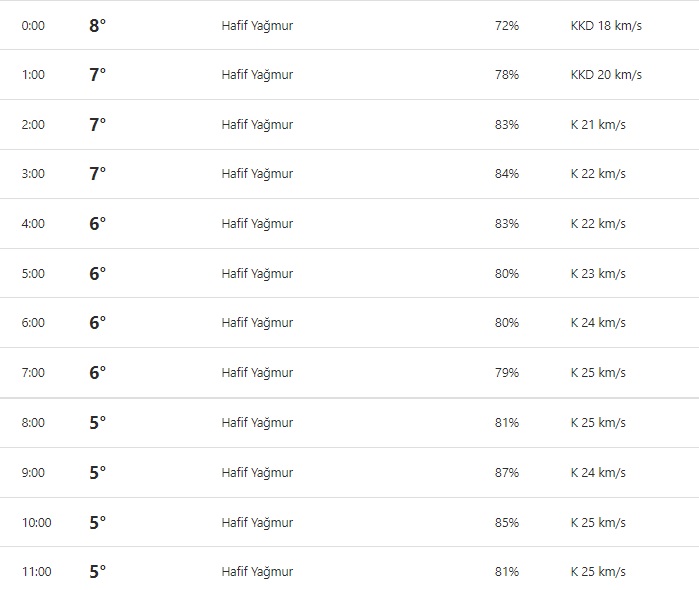Click the 0:00 time label
Image resolution: width=699 pixels, height=590 pixels.
(33, 25)
